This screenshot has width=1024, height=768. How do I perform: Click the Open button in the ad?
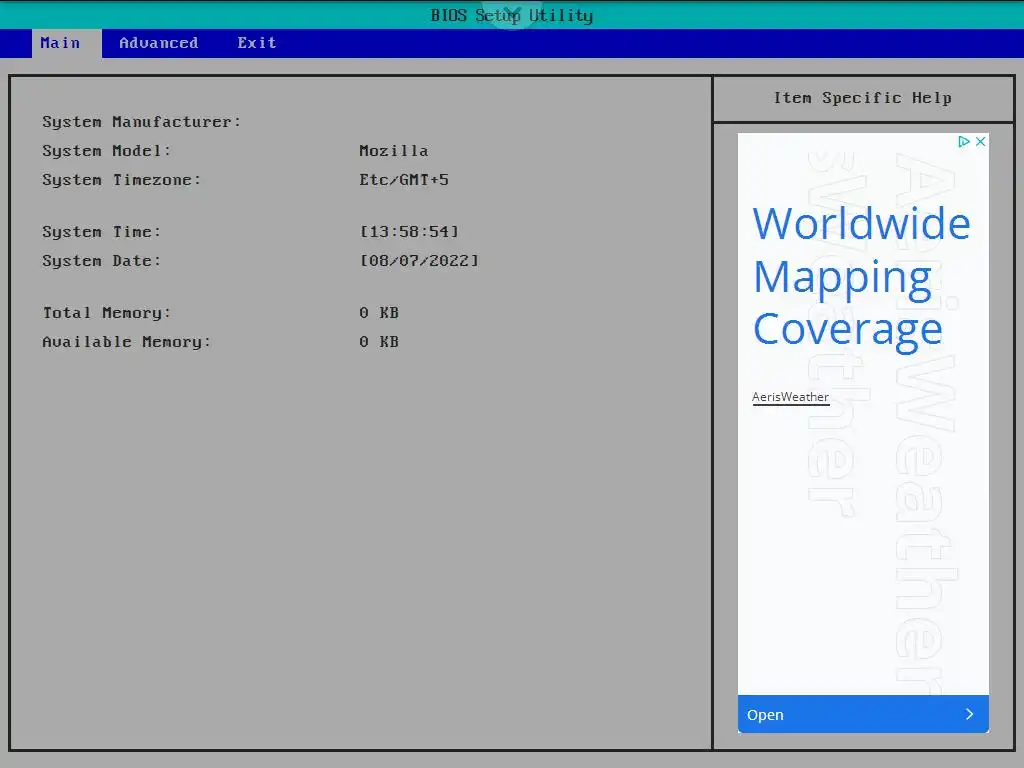pyautogui.click(x=863, y=714)
